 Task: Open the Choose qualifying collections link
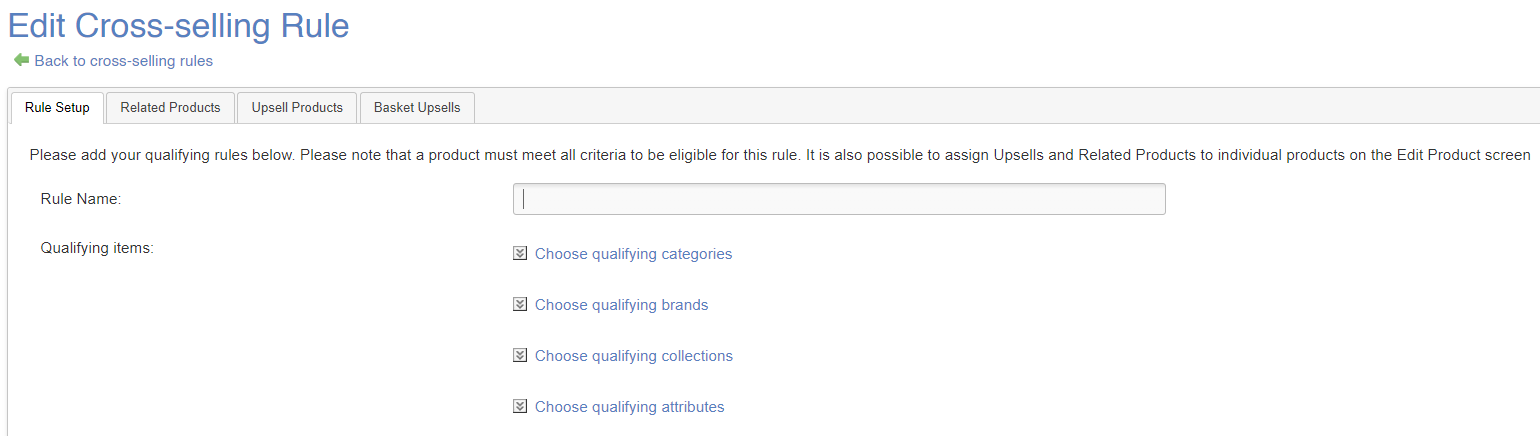[633, 356]
